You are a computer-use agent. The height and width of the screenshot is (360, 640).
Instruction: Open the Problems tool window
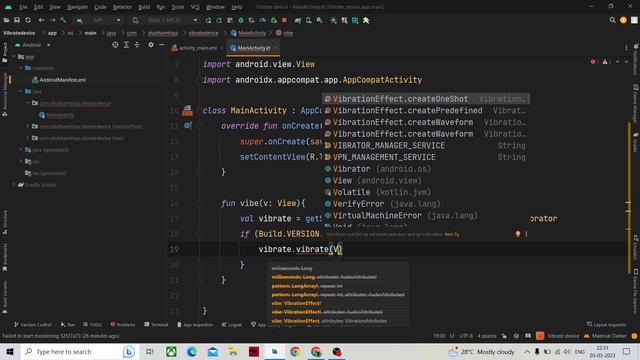tap(123, 324)
